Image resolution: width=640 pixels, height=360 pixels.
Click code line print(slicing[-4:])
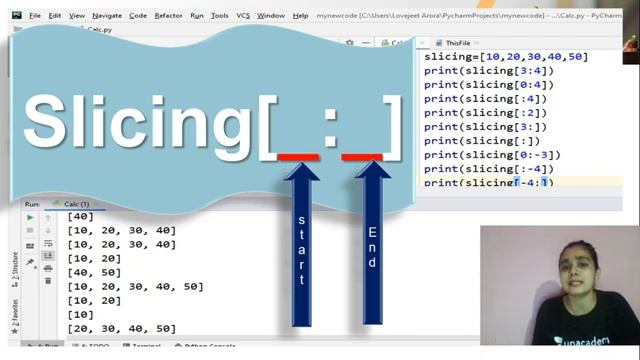click(489, 182)
